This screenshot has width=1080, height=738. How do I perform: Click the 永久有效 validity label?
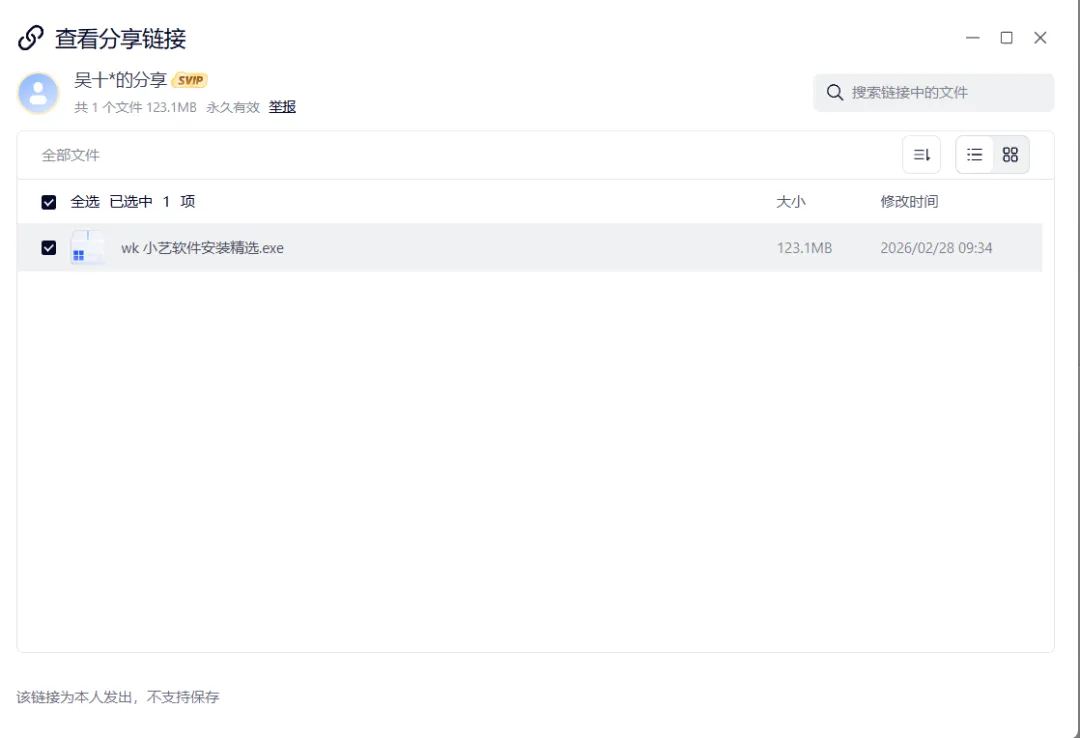[x=233, y=107]
